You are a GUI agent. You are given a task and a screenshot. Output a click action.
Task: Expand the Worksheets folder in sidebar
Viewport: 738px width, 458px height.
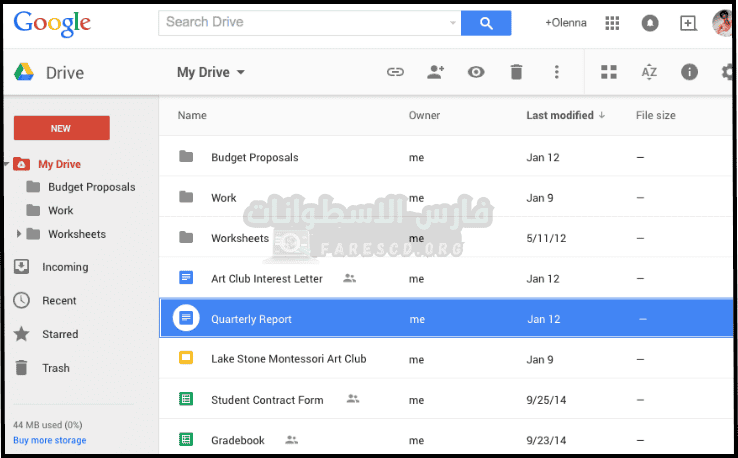coord(19,234)
